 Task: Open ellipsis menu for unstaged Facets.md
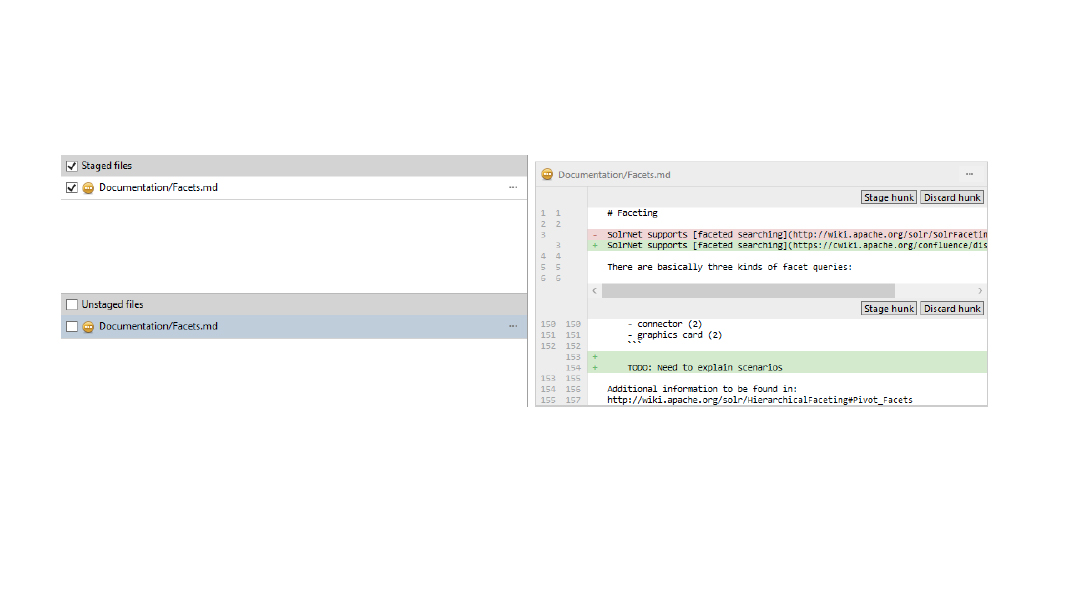tap(513, 326)
